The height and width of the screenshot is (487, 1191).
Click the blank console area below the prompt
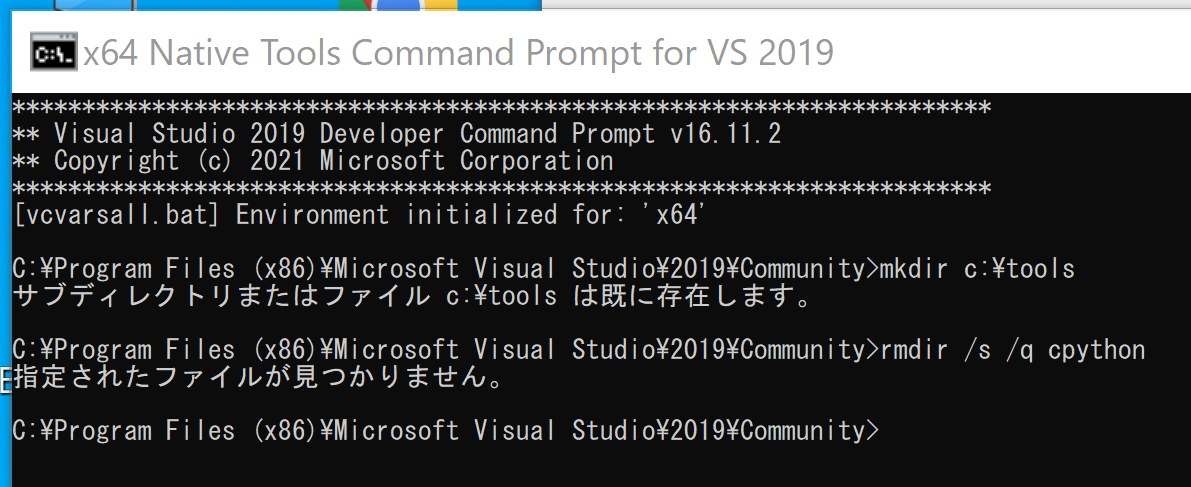[x=600, y=467]
